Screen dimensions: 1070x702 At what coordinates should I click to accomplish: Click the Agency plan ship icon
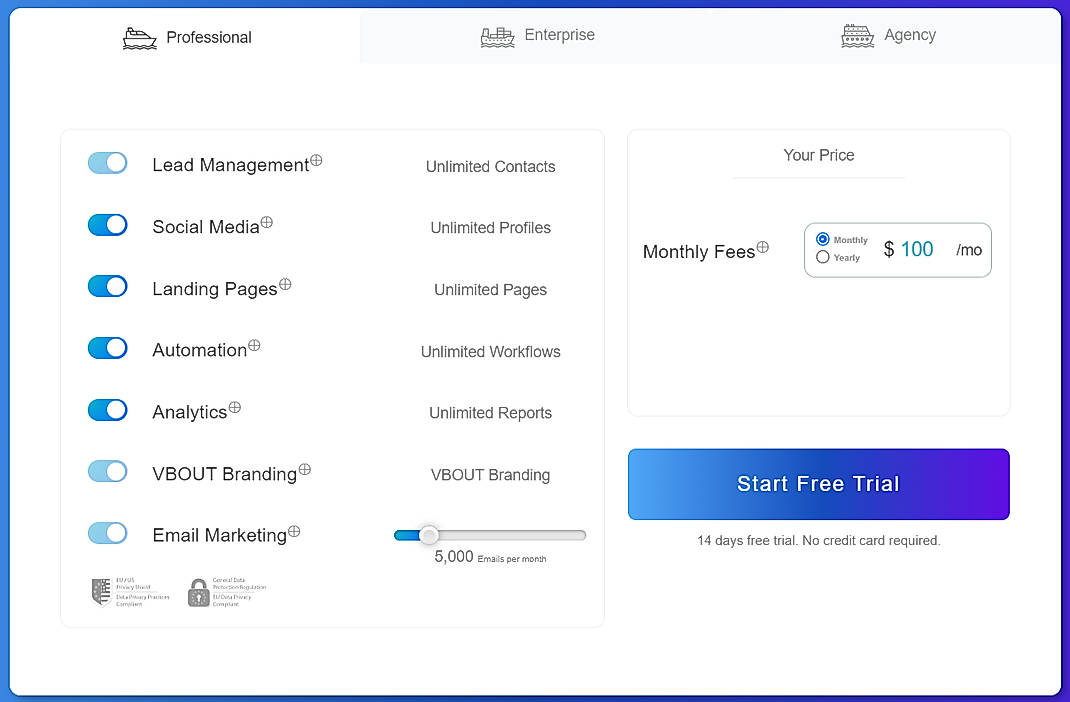858,35
